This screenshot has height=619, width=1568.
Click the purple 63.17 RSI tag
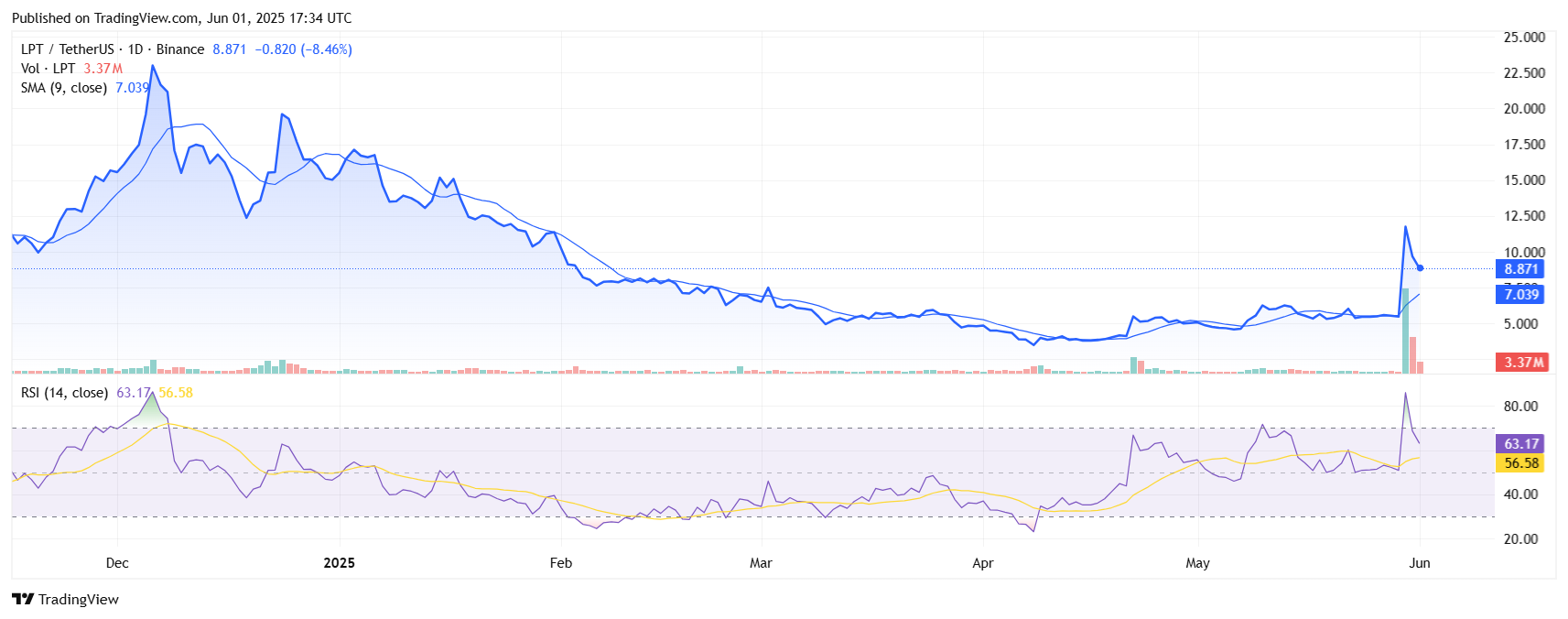(1519, 444)
